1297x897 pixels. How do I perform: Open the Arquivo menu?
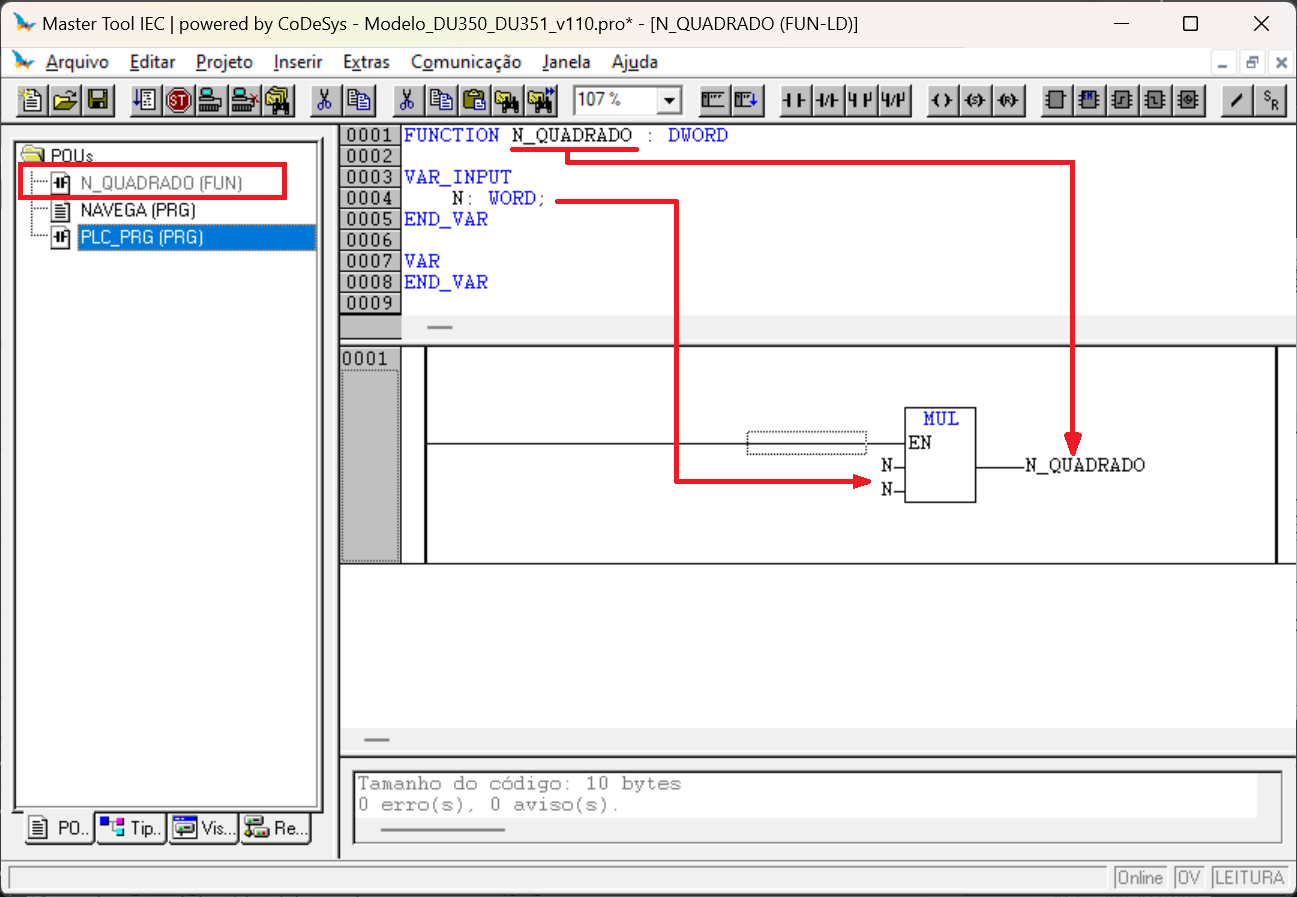77,62
